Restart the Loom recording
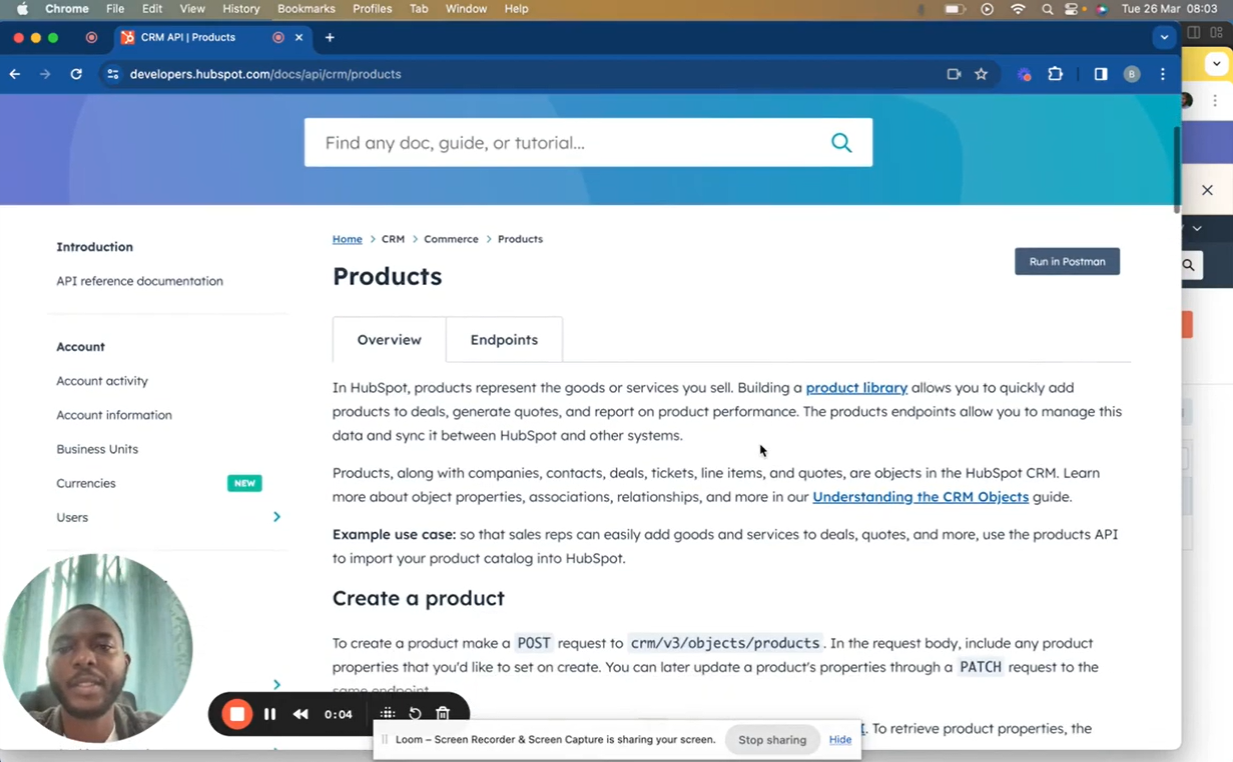 (415, 714)
